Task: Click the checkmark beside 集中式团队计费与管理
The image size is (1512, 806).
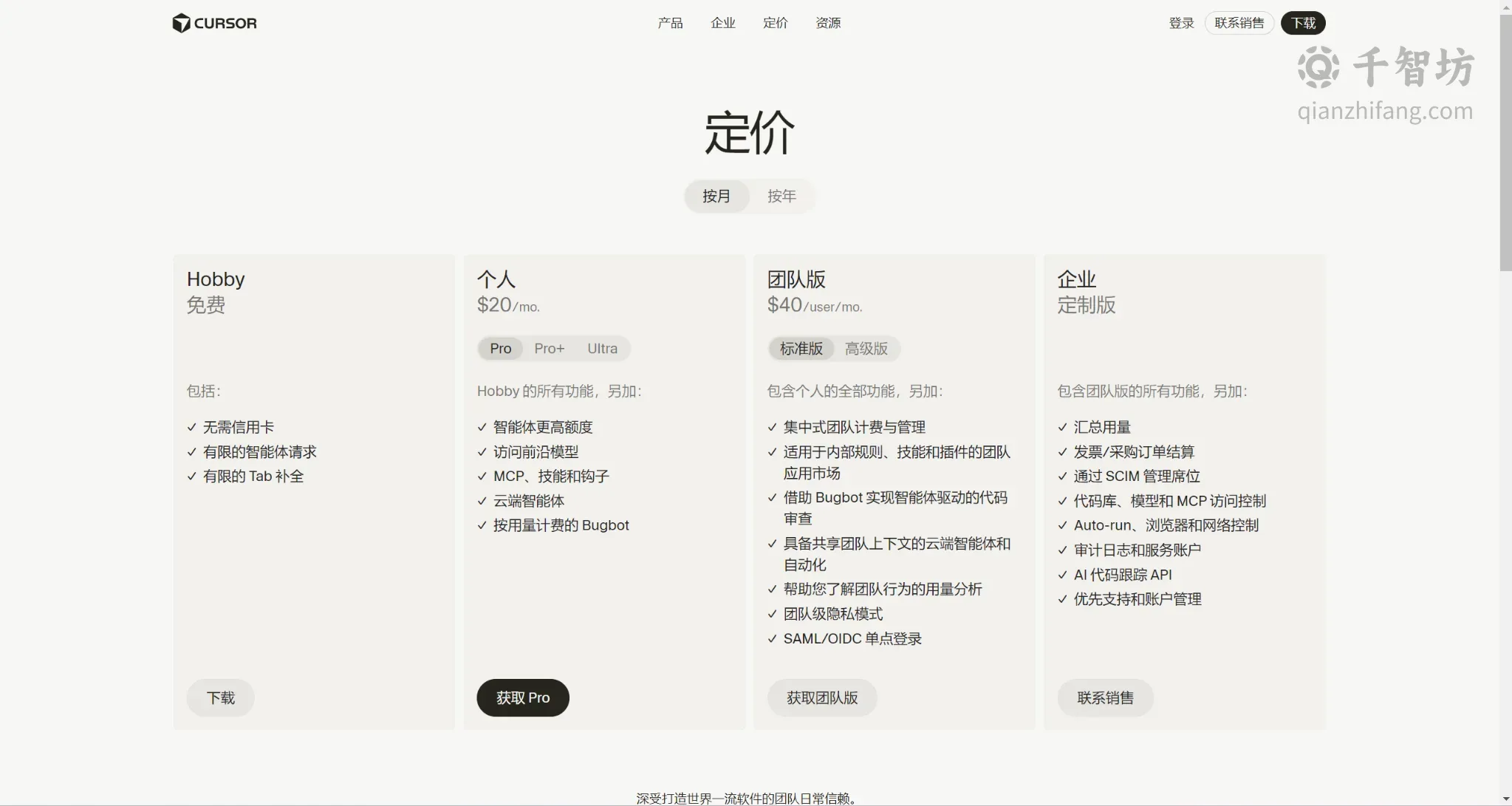Action: click(772, 427)
